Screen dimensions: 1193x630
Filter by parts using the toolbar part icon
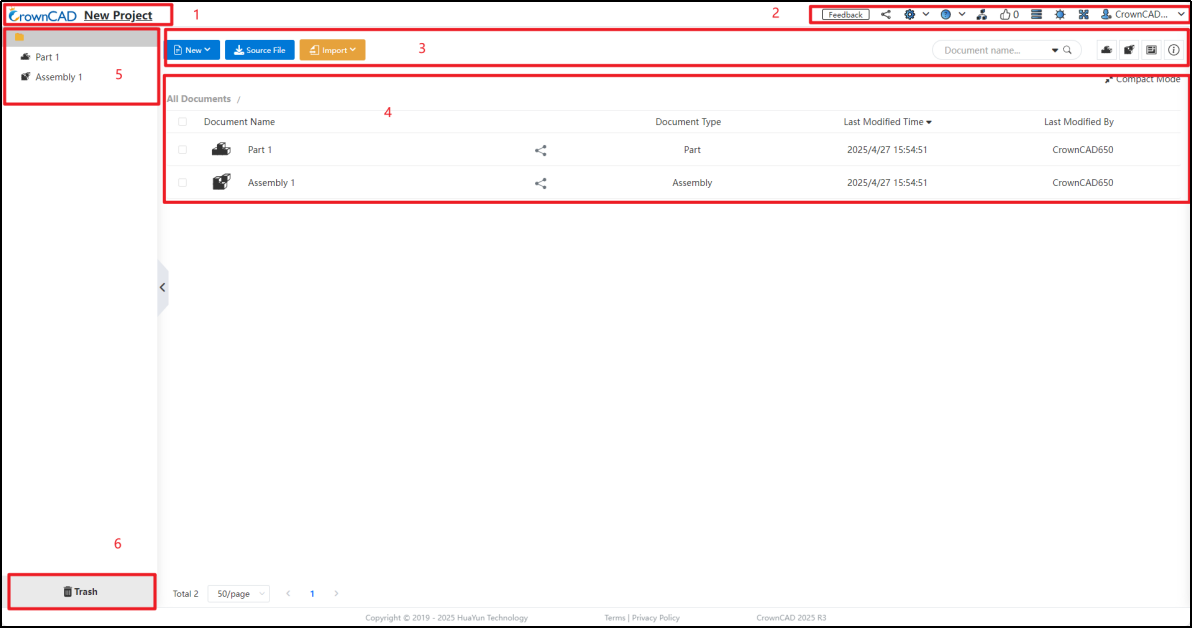[1106, 50]
